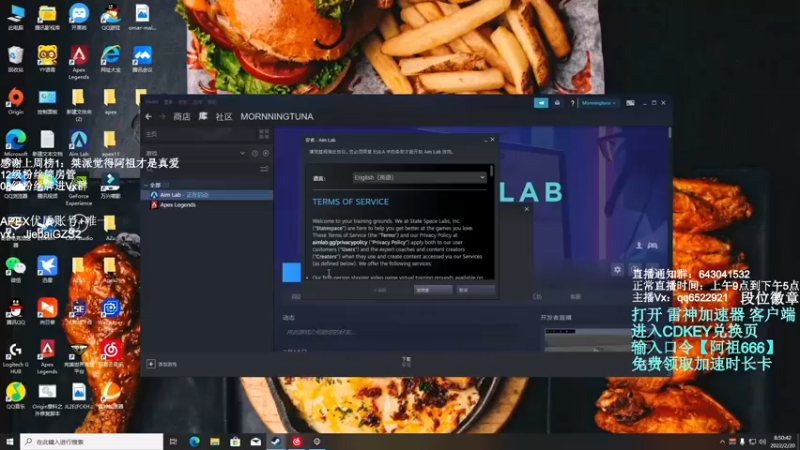This screenshot has width=800, height=450.
Task: Switch Steam to Big Picture mode icon
Action: (x=631, y=103)
